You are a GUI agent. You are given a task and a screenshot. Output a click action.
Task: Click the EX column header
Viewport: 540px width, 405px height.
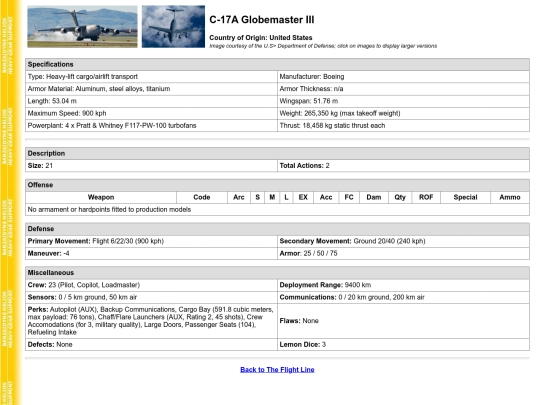tap(303, 197)
